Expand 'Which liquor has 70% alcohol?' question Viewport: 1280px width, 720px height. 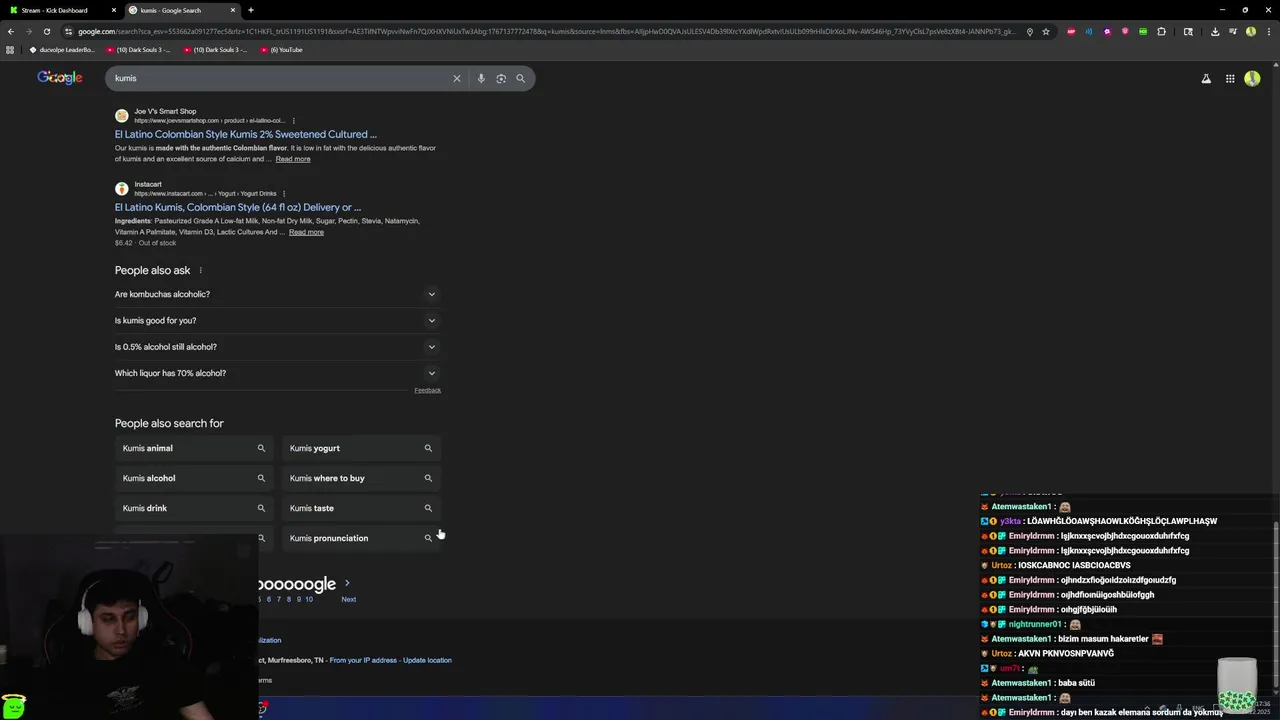(277, 373)
